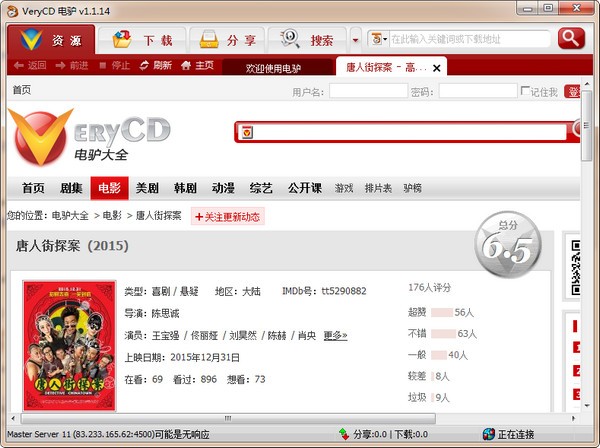
Task: Click the 一般 rating bar
Action: (x=439, y=355)
